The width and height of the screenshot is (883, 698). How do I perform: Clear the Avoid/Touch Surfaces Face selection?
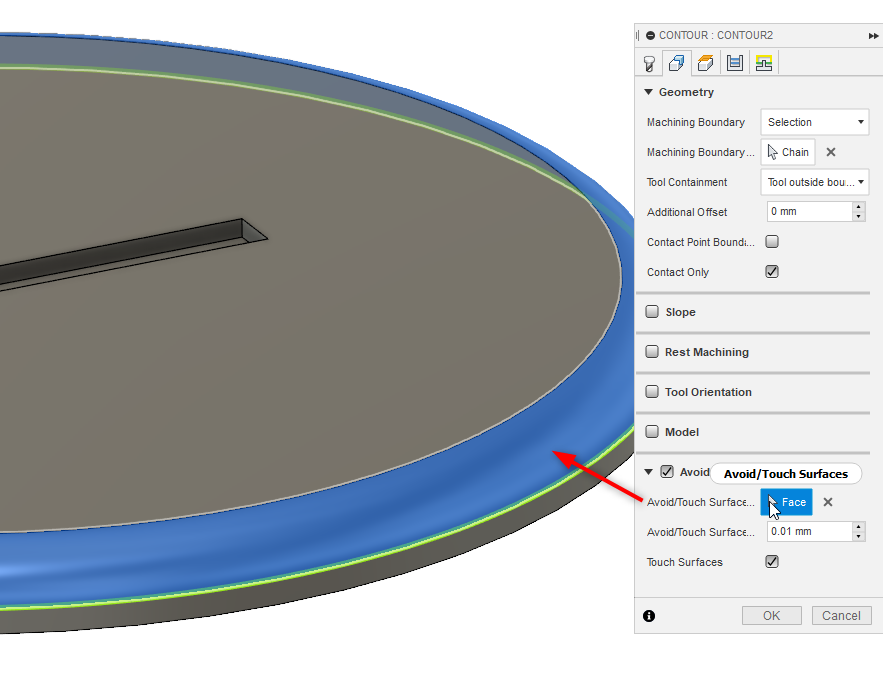(x=828, y=502)
